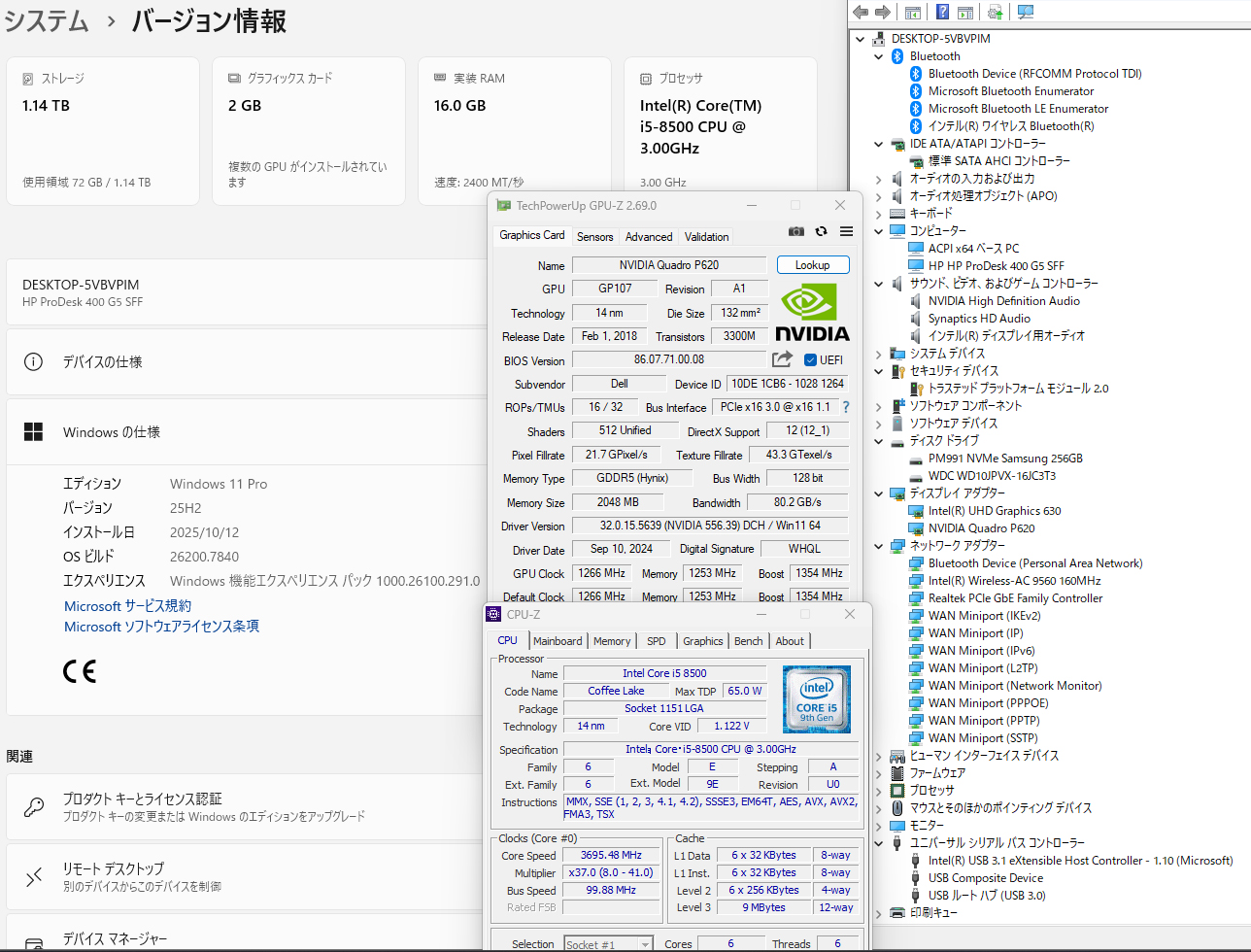1251x952 pixels.
Task: Click the GPU-Z refresh icon
Action: tap(821, 231)
